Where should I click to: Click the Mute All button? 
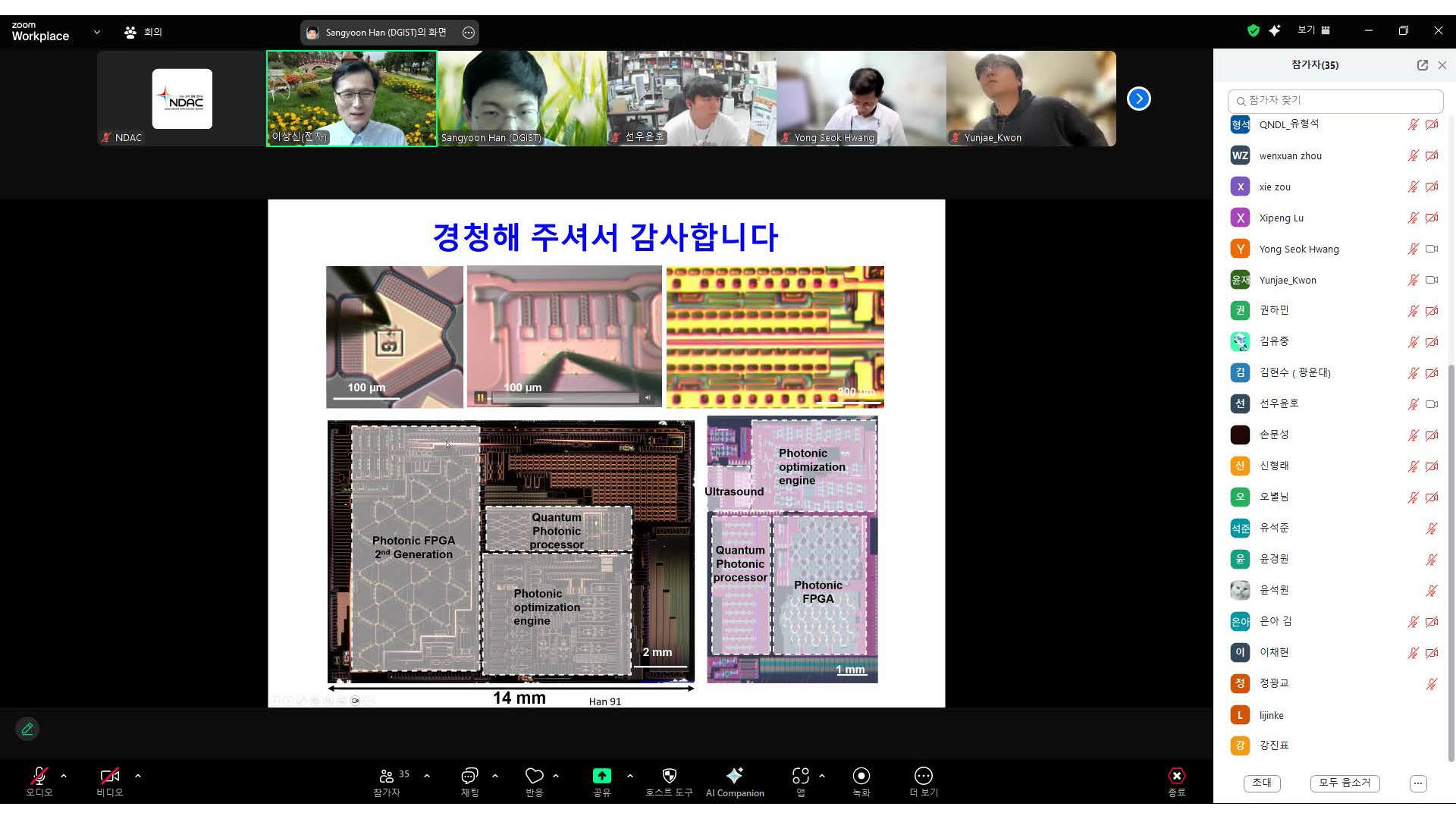[1345, 783]
